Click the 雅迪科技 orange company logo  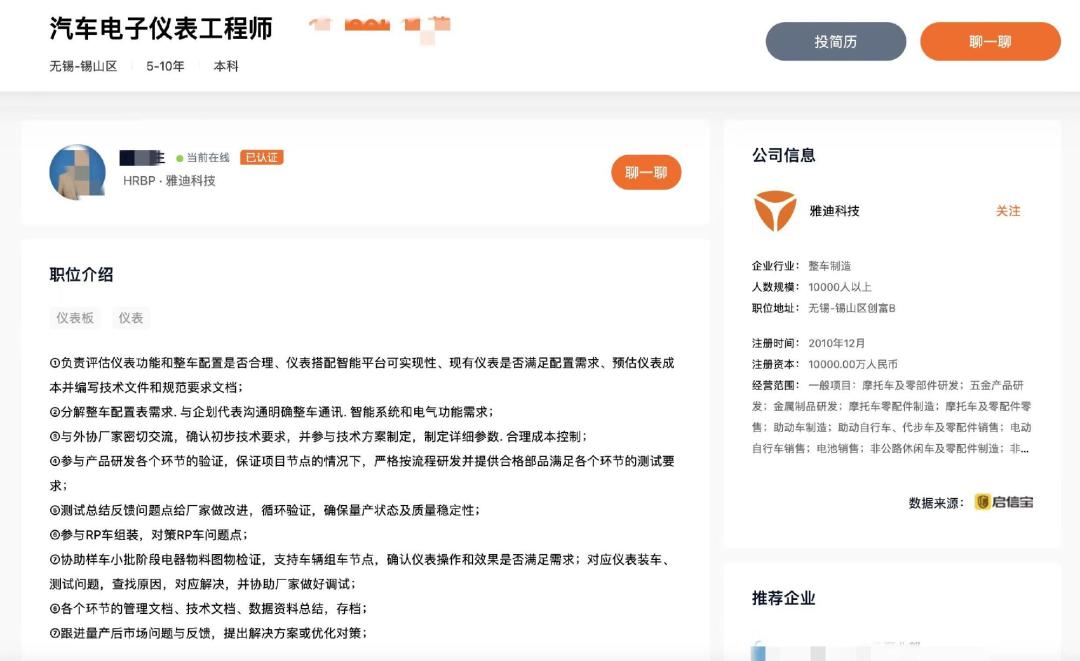[775, 211]
